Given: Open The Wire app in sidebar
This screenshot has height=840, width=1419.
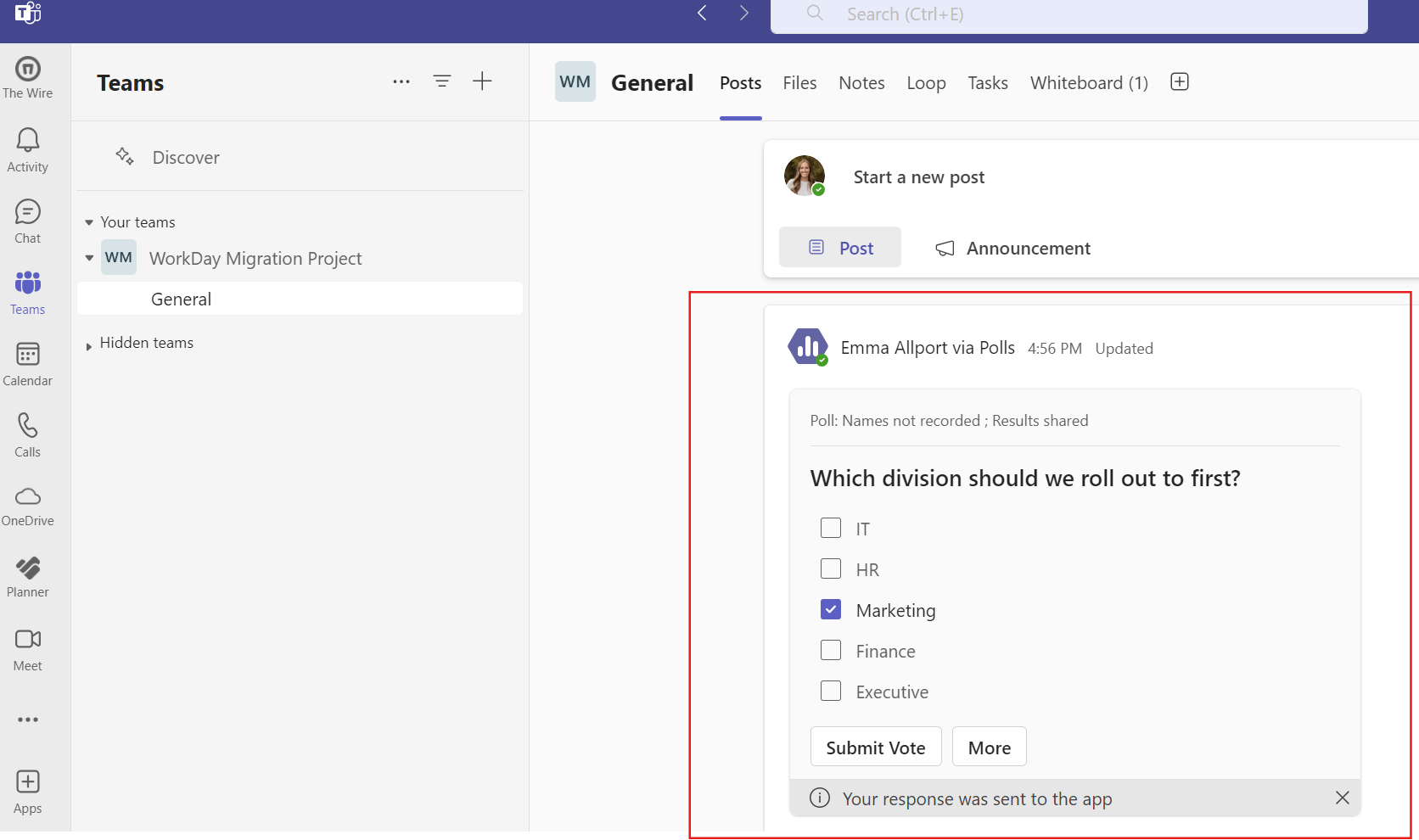Looking at the screenshot, I should [28, 77].
